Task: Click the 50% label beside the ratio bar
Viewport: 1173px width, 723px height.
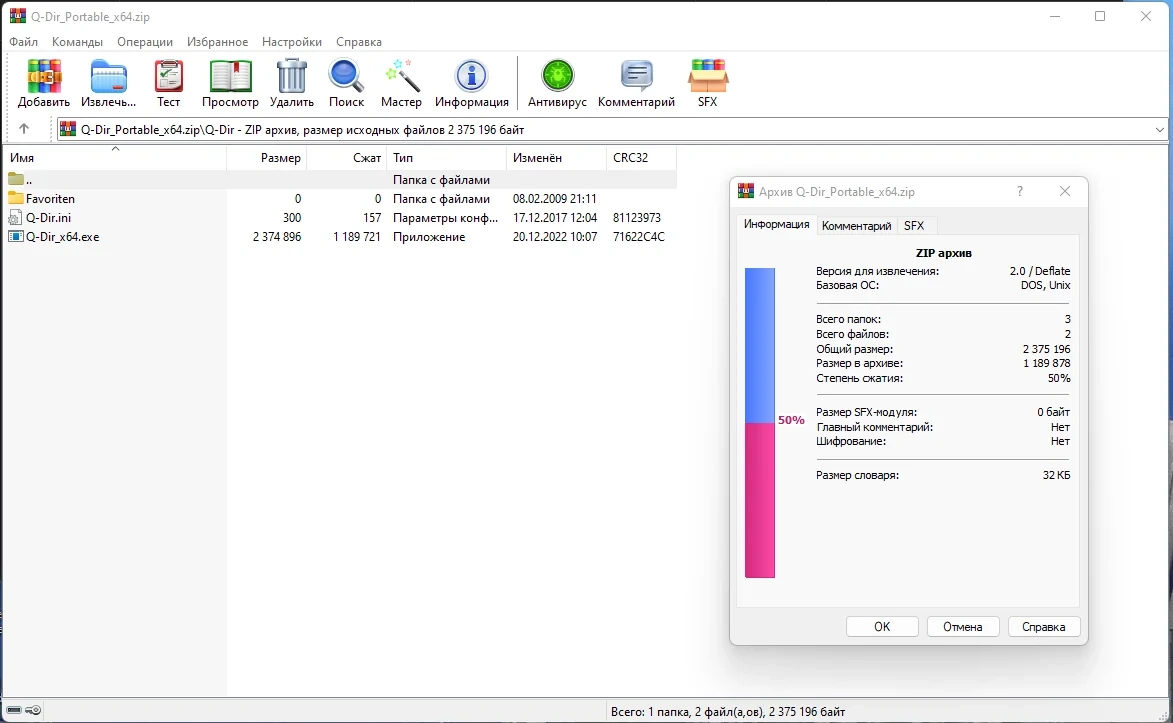Action: point(791,420)
